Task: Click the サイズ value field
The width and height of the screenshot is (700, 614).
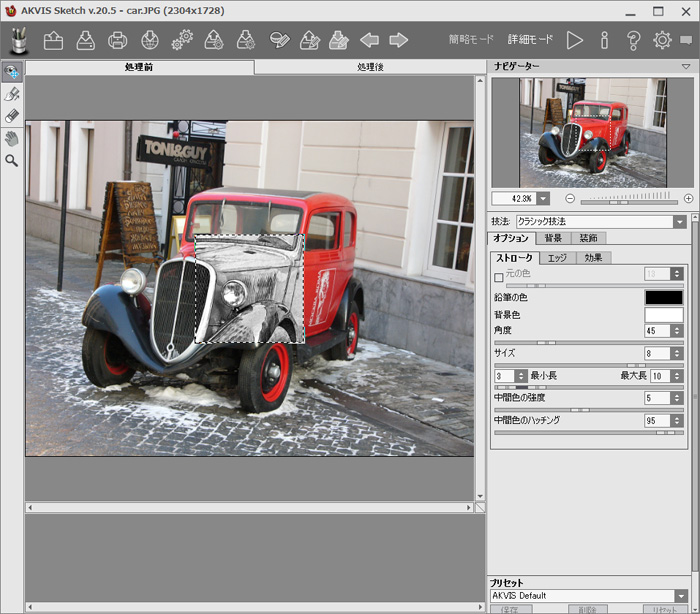Action: pyautogui.click(x=657, y=353)
